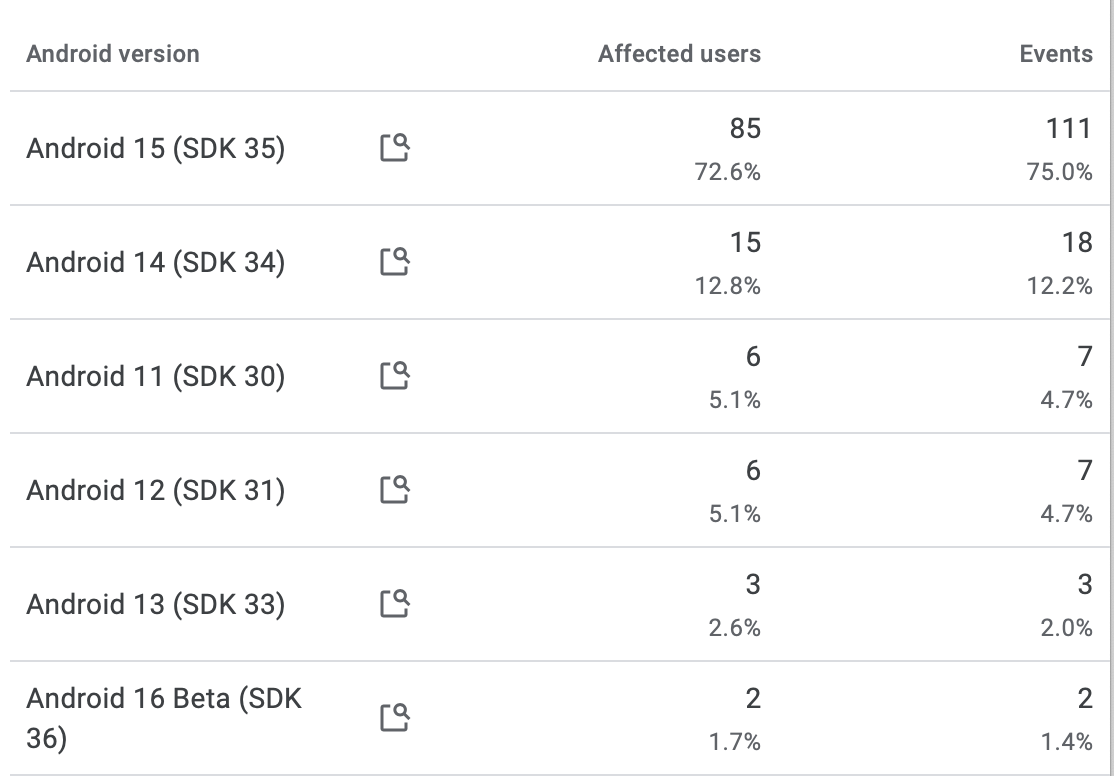The height and width of the screenshot is (776, 1114).
Task: Select the Android 12 (SDK 31) label
Action: [x=156, y=490]
